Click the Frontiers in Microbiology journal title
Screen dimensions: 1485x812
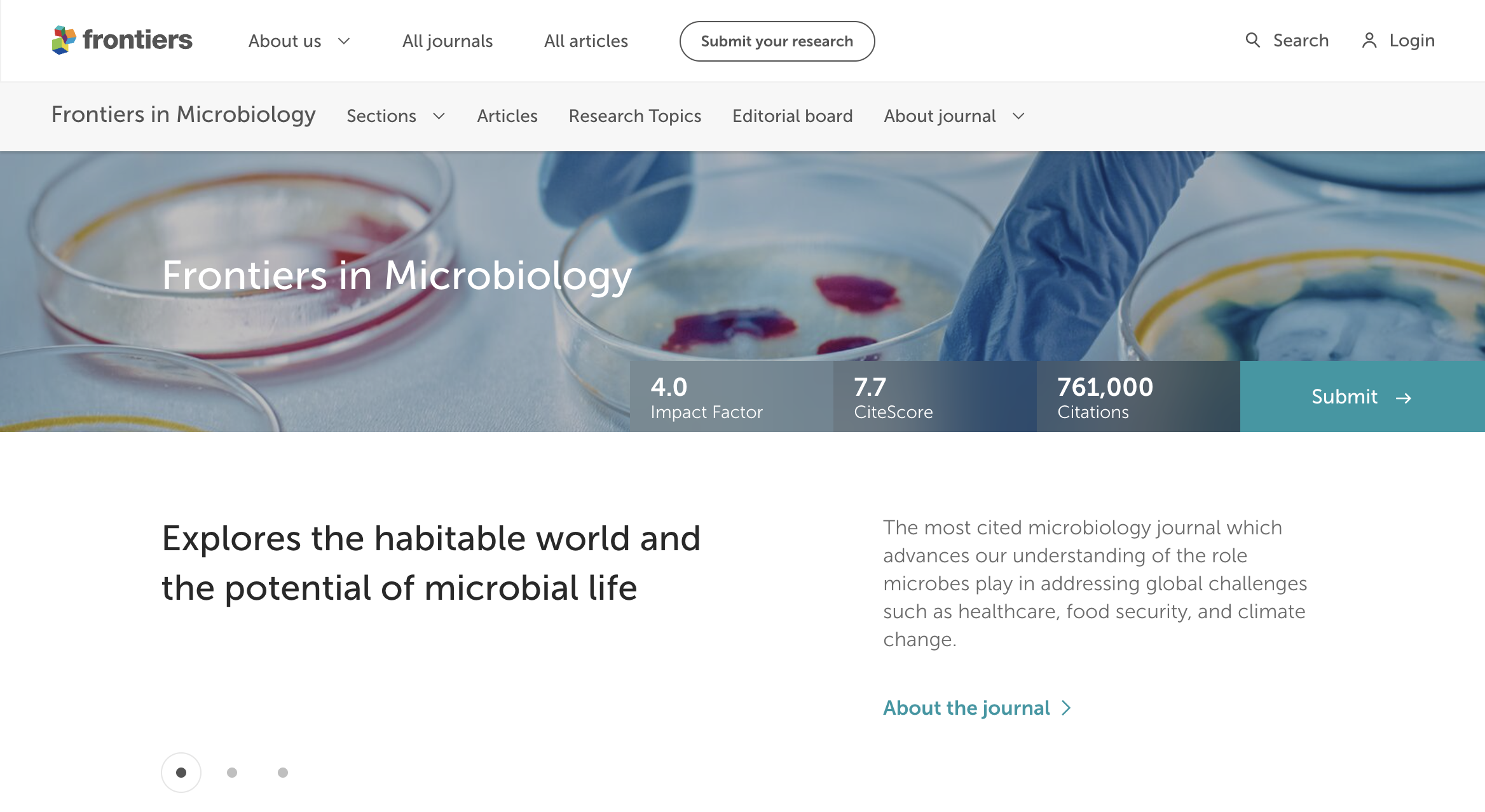tap(183, 114)
